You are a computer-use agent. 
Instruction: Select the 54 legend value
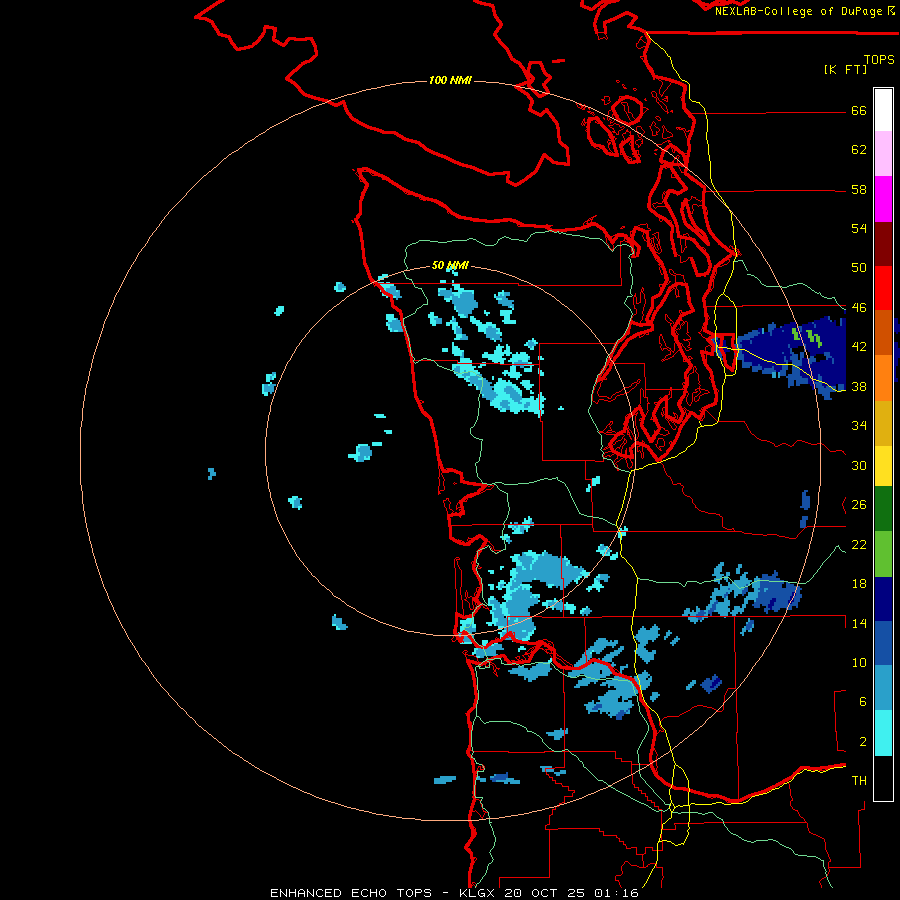click(x=859, y=228)
